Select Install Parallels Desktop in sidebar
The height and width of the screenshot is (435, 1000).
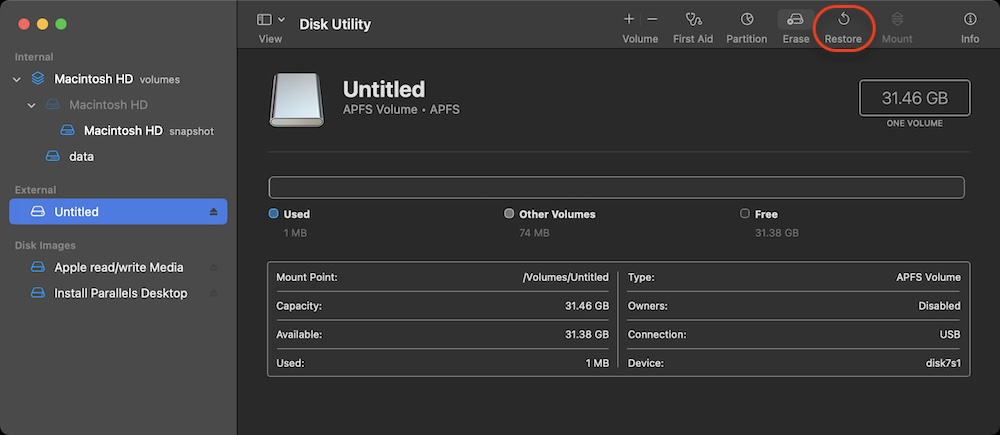[x=120, y=294]
